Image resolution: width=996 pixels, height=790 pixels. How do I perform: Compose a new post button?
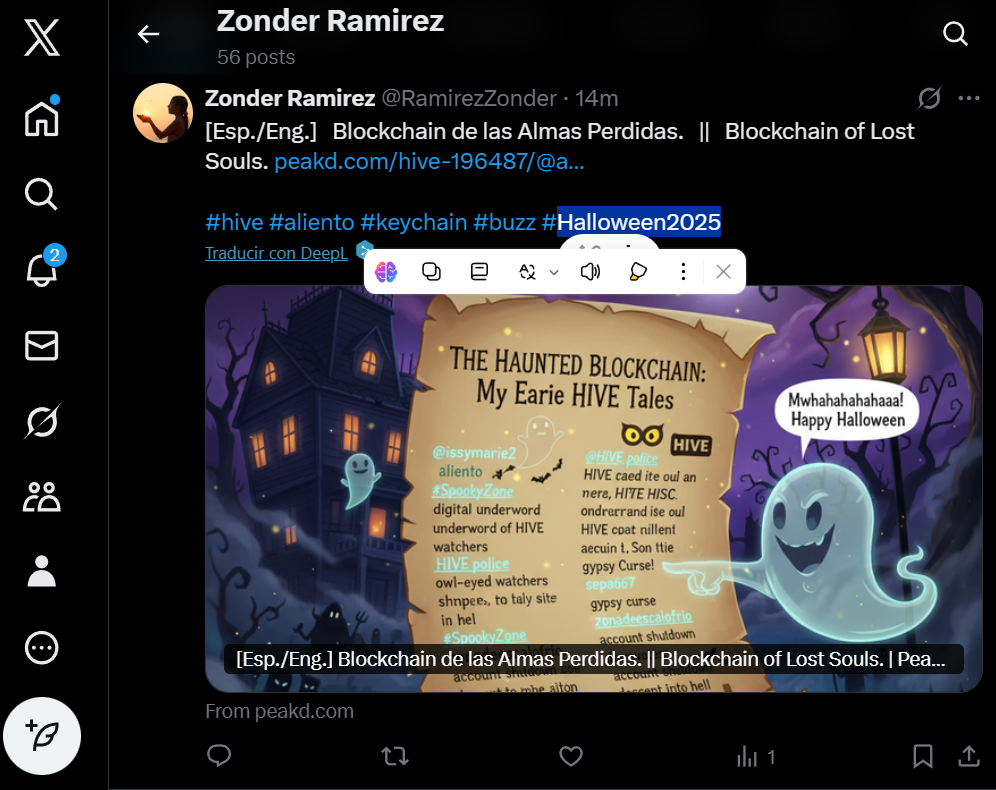(x=42, y=736)
